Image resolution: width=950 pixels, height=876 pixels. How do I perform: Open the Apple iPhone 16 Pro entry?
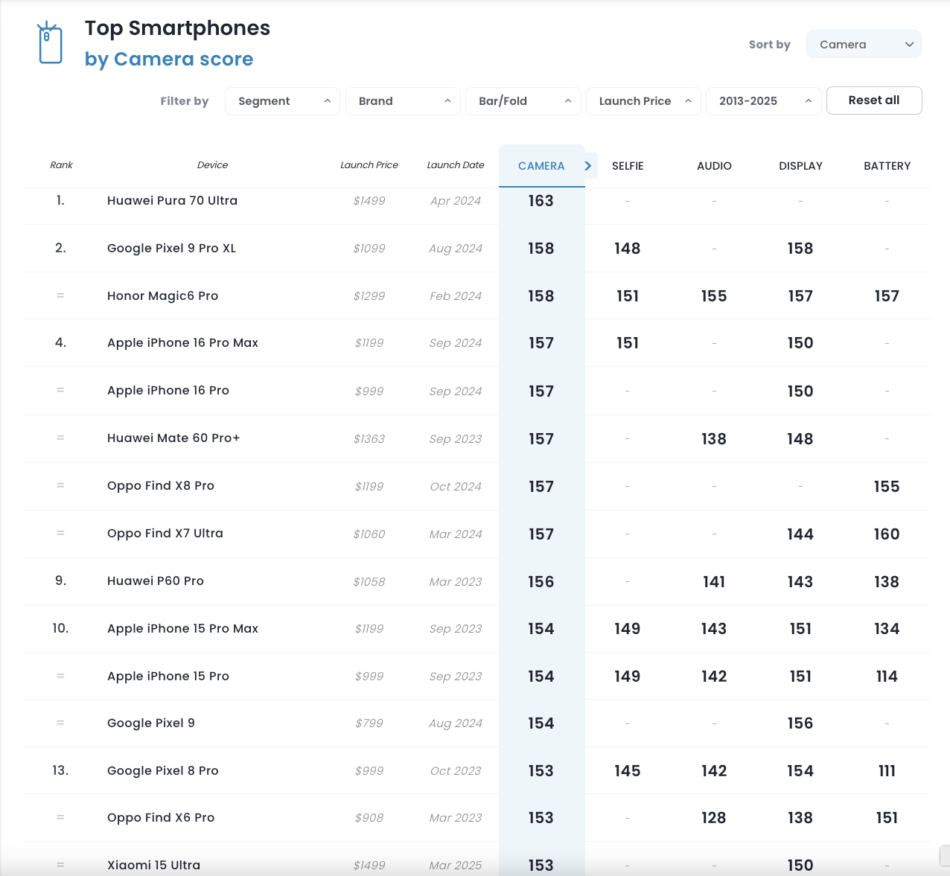pos(168,391)
